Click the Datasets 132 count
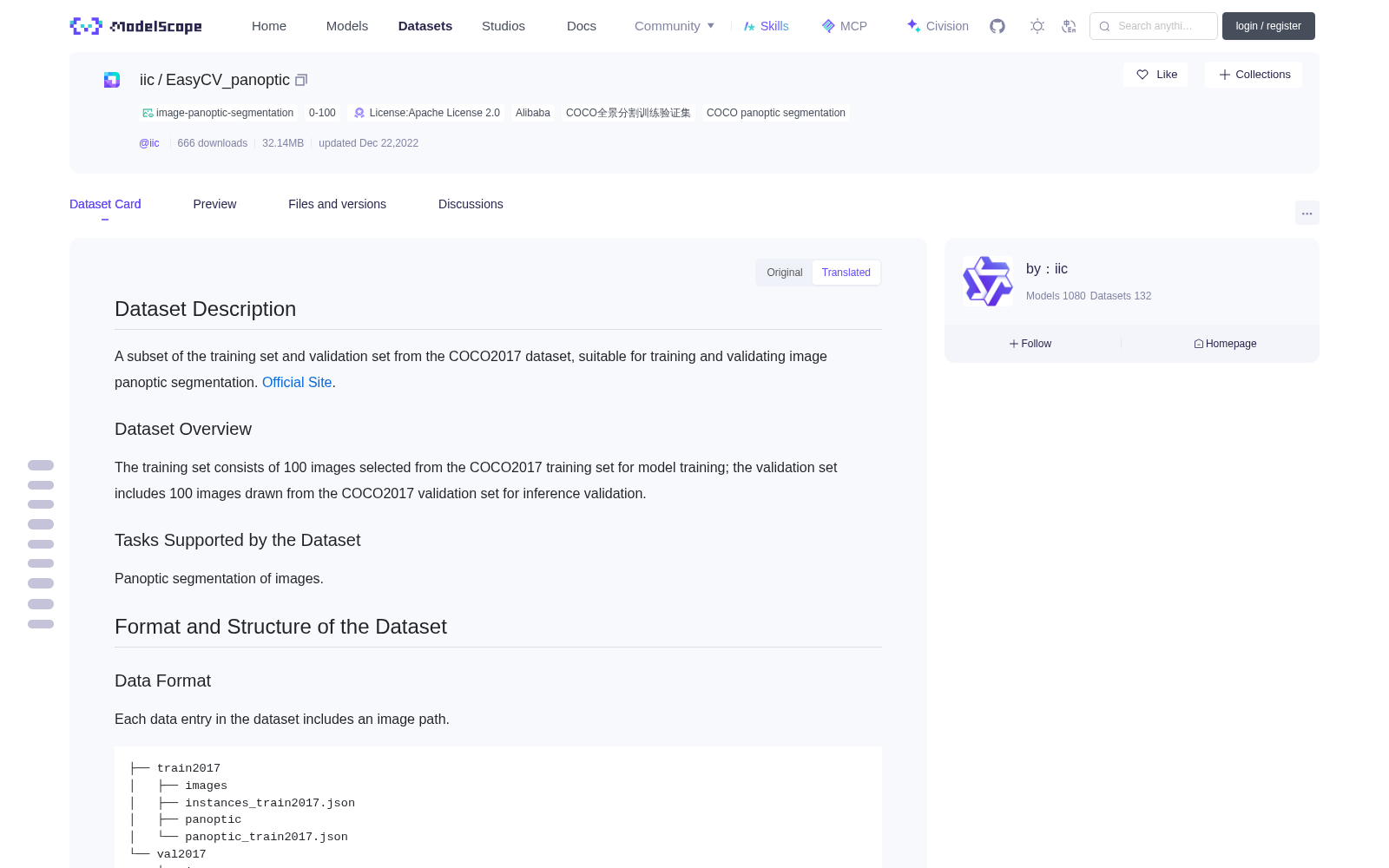Screen dimensions: 1389x868 tap(1121, 296)
